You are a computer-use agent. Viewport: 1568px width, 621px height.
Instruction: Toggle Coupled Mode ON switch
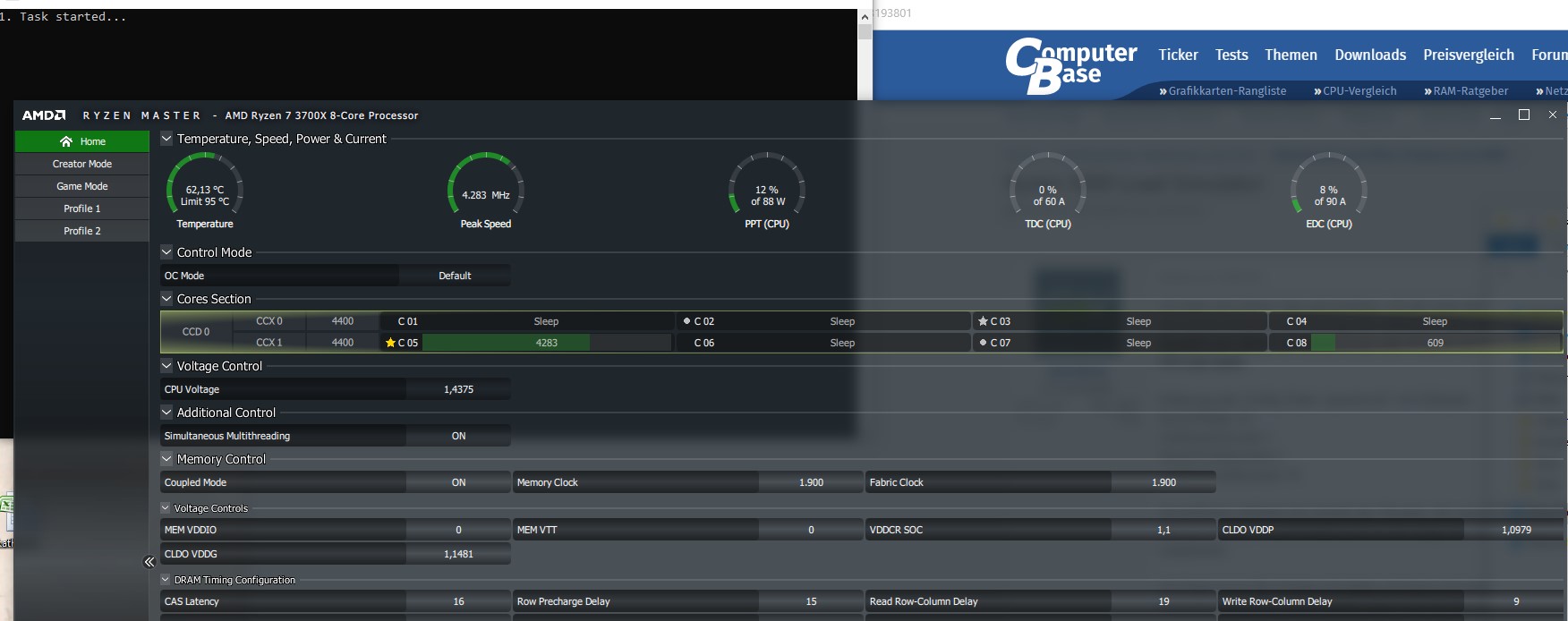[458, 482]
